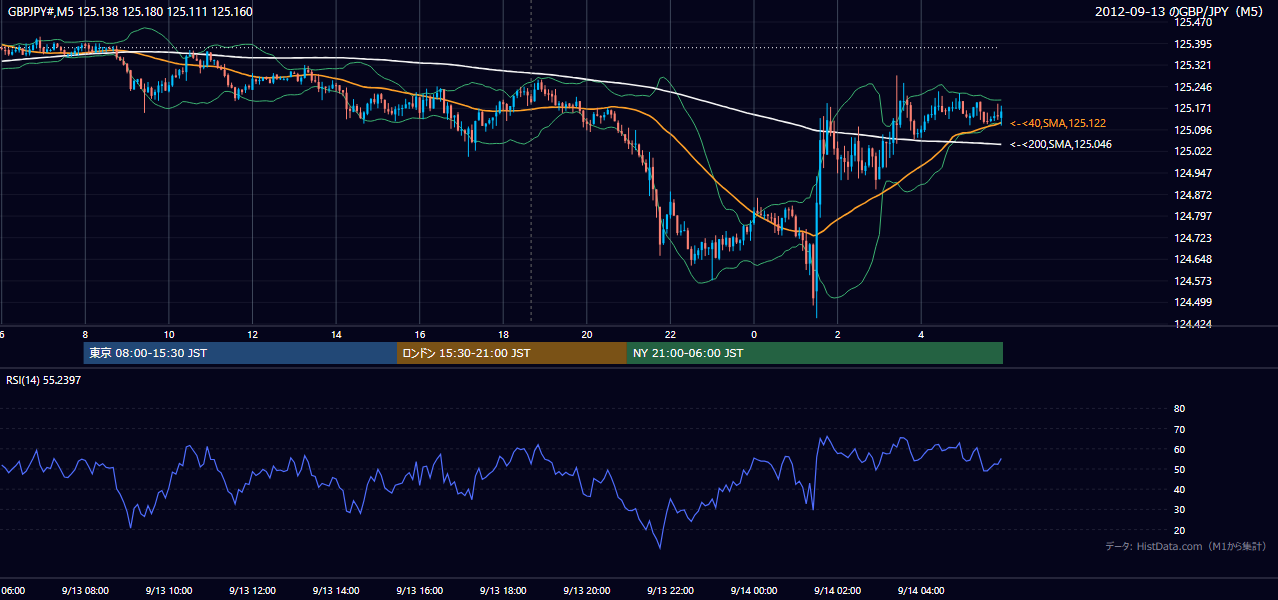Click hour tick 22 below price chart

[x=670, y=334]
